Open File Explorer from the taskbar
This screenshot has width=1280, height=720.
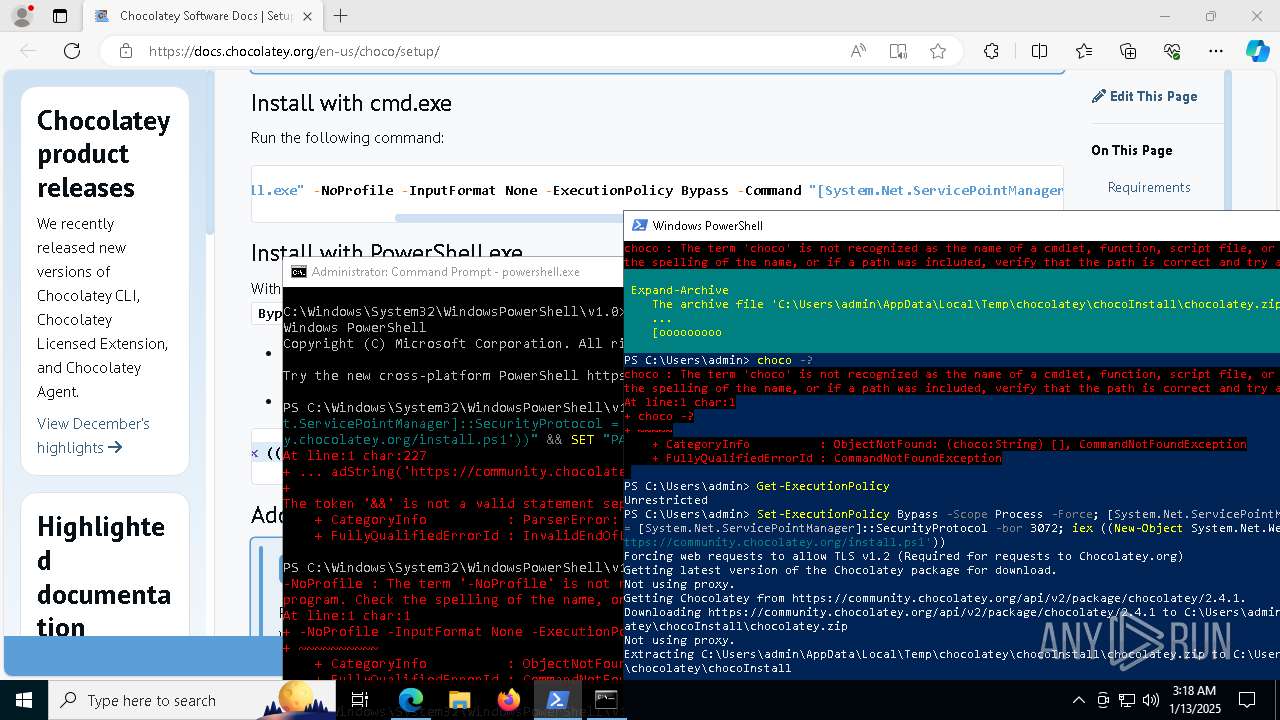460,700
